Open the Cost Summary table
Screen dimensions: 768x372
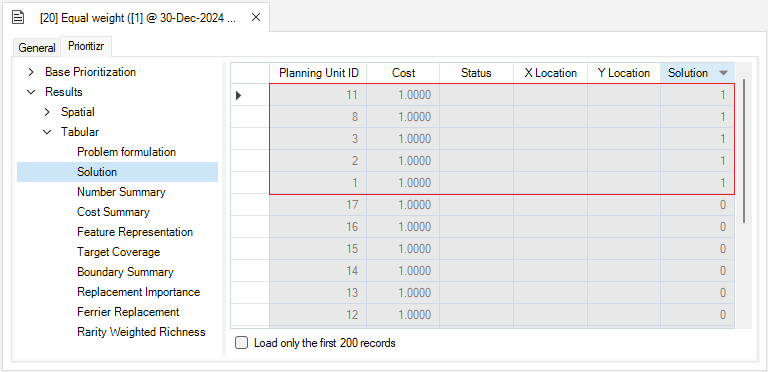pos(113,212)
